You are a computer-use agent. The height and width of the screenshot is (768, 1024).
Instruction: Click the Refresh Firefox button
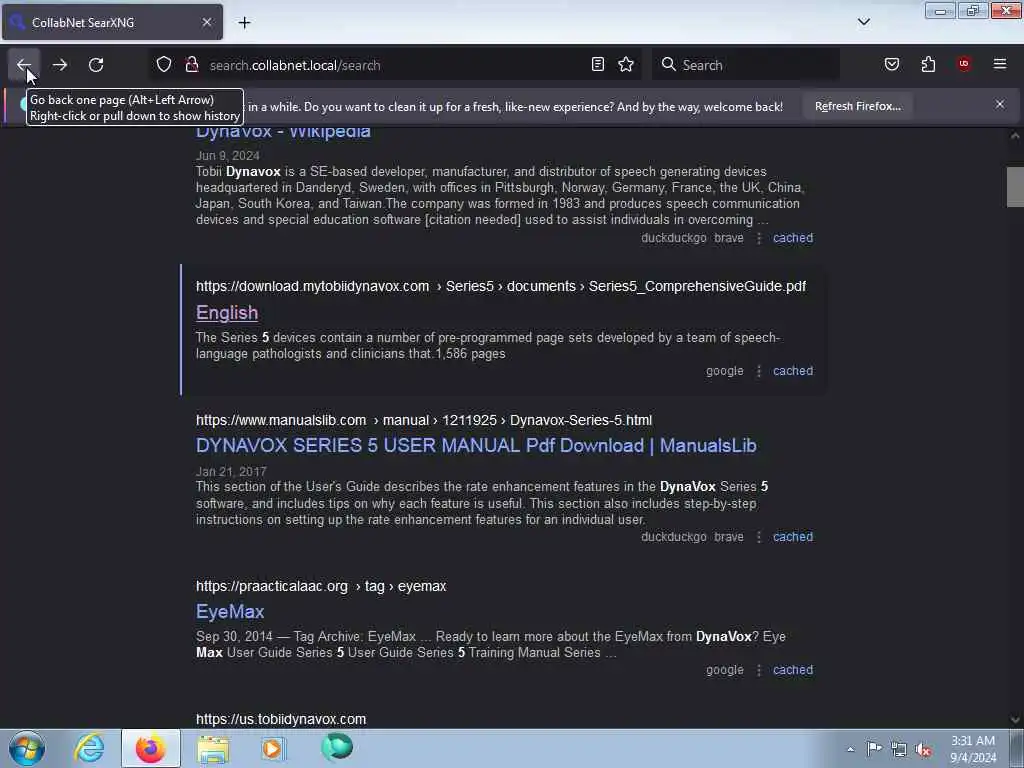[x=857, y=106]
